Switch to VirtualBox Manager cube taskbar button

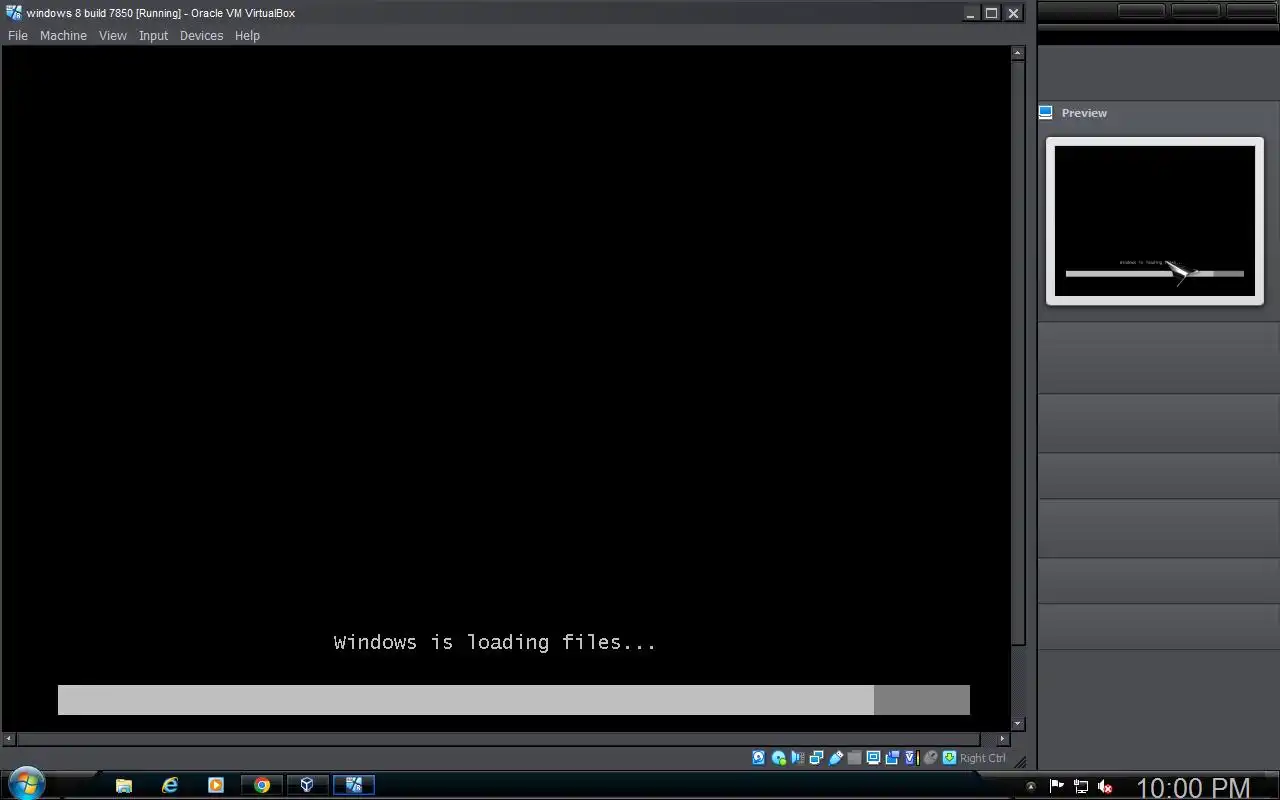coord(307,785)
